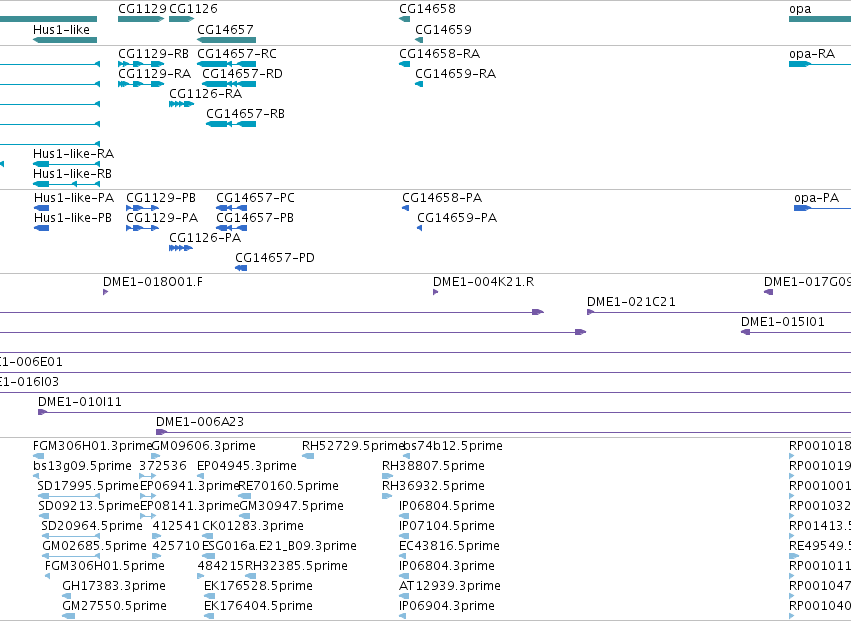Image resolution: width=851 pixels, height=621 pixels.
Task: Click EST SD17995.5prime
Action: [x=88, y=486]
